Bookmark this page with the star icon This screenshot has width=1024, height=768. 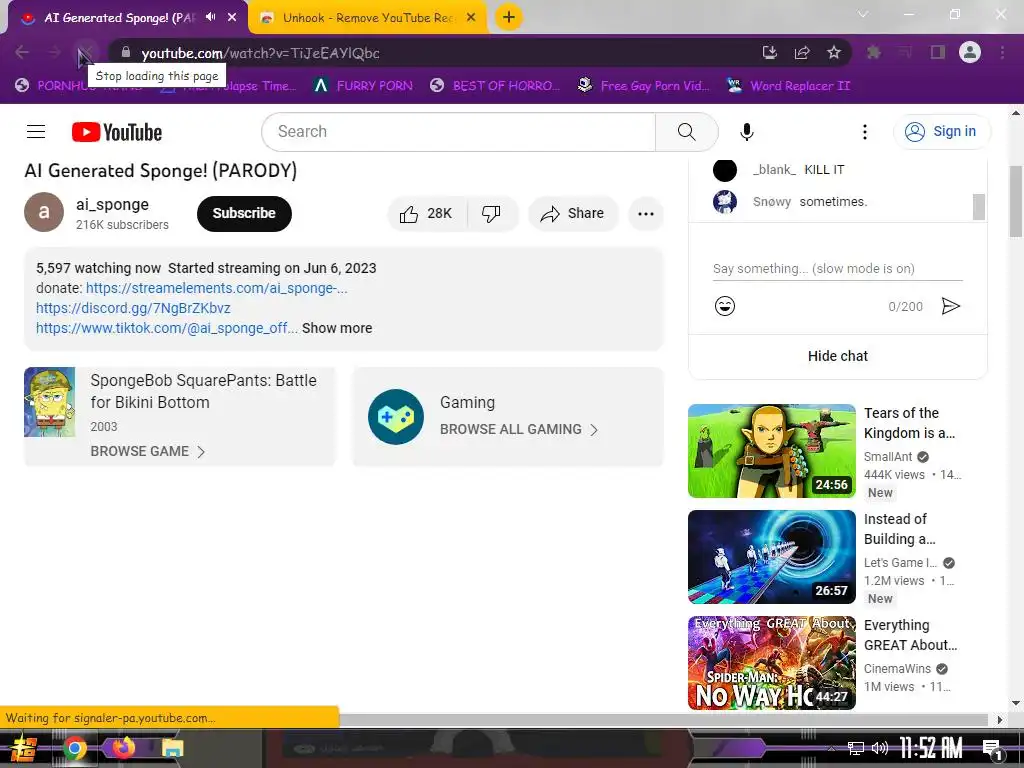click(834, 53)
